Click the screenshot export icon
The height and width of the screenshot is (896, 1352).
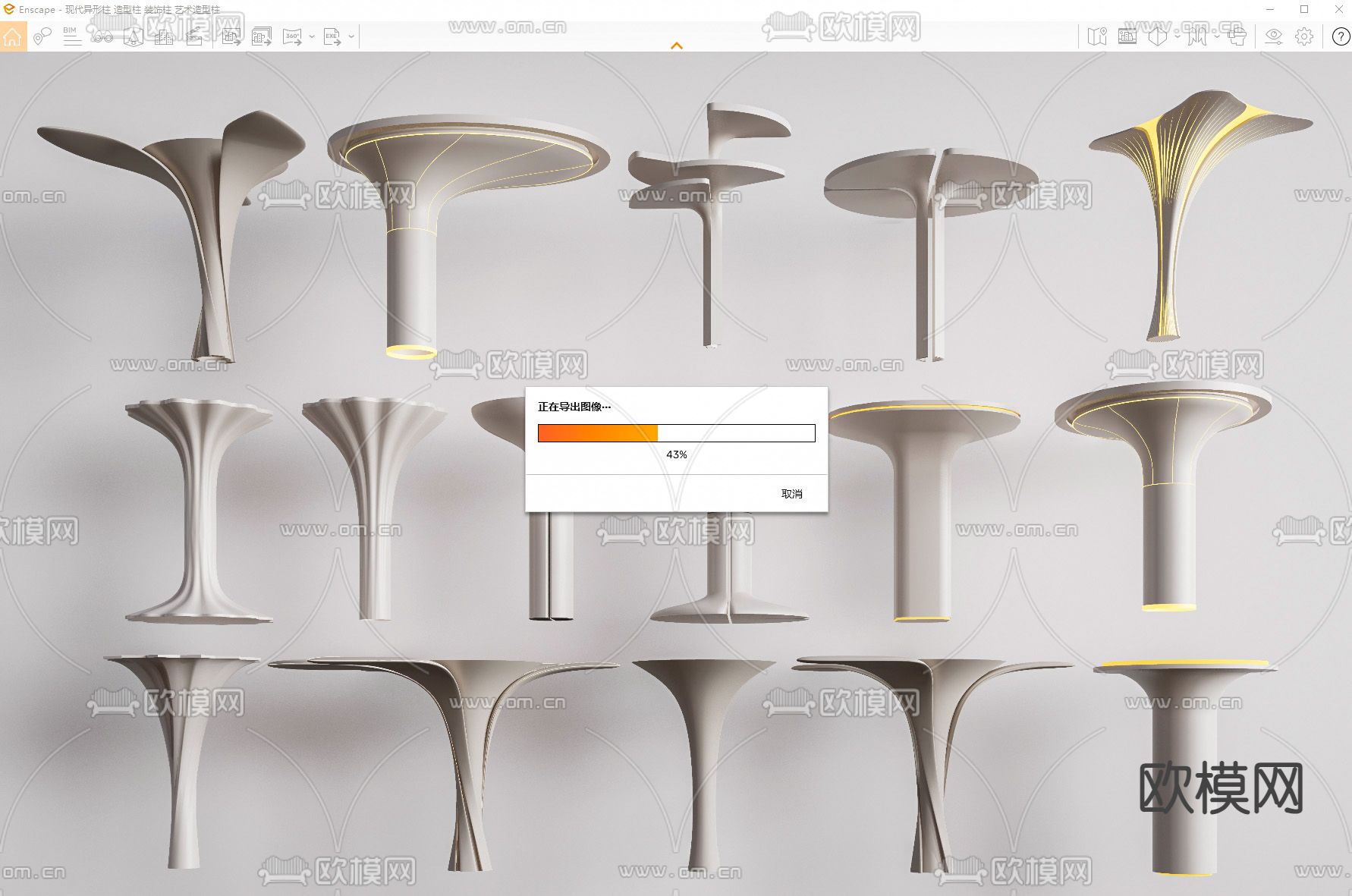[x=231, y=36]
